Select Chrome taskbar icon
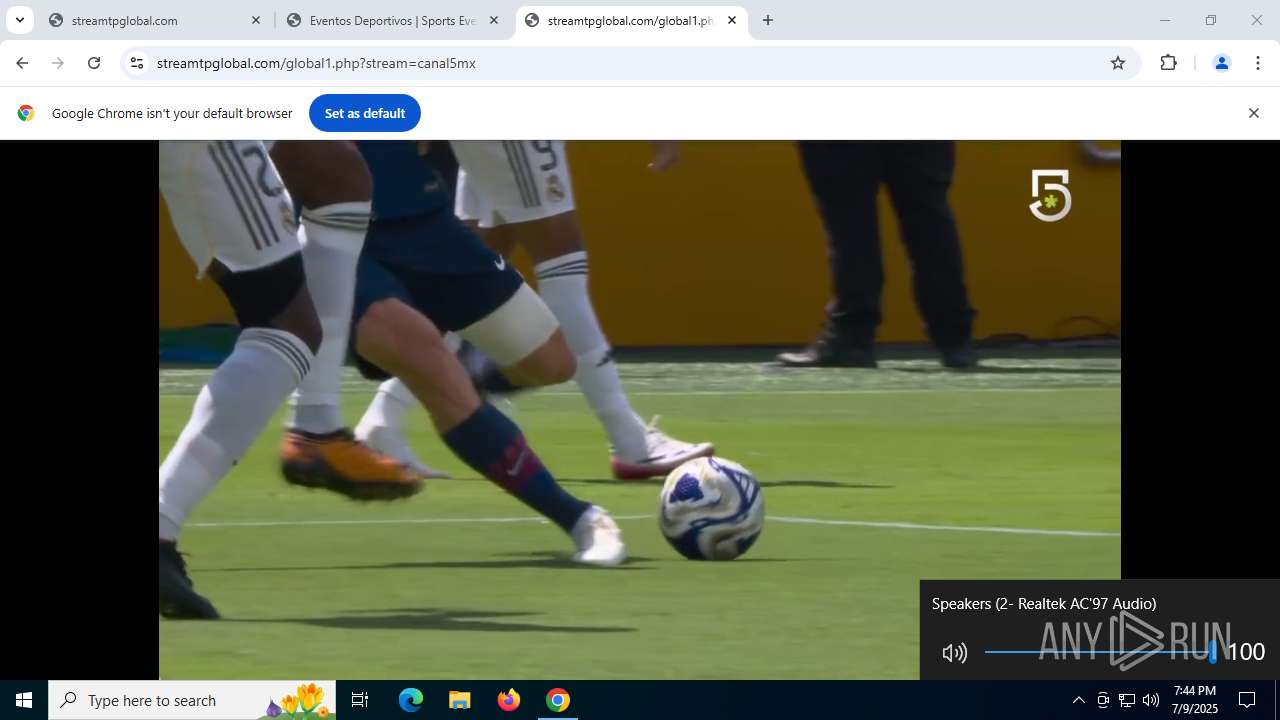Image resolution: width=1280 pixels, height=720 pixels. (x=558, y=700)
